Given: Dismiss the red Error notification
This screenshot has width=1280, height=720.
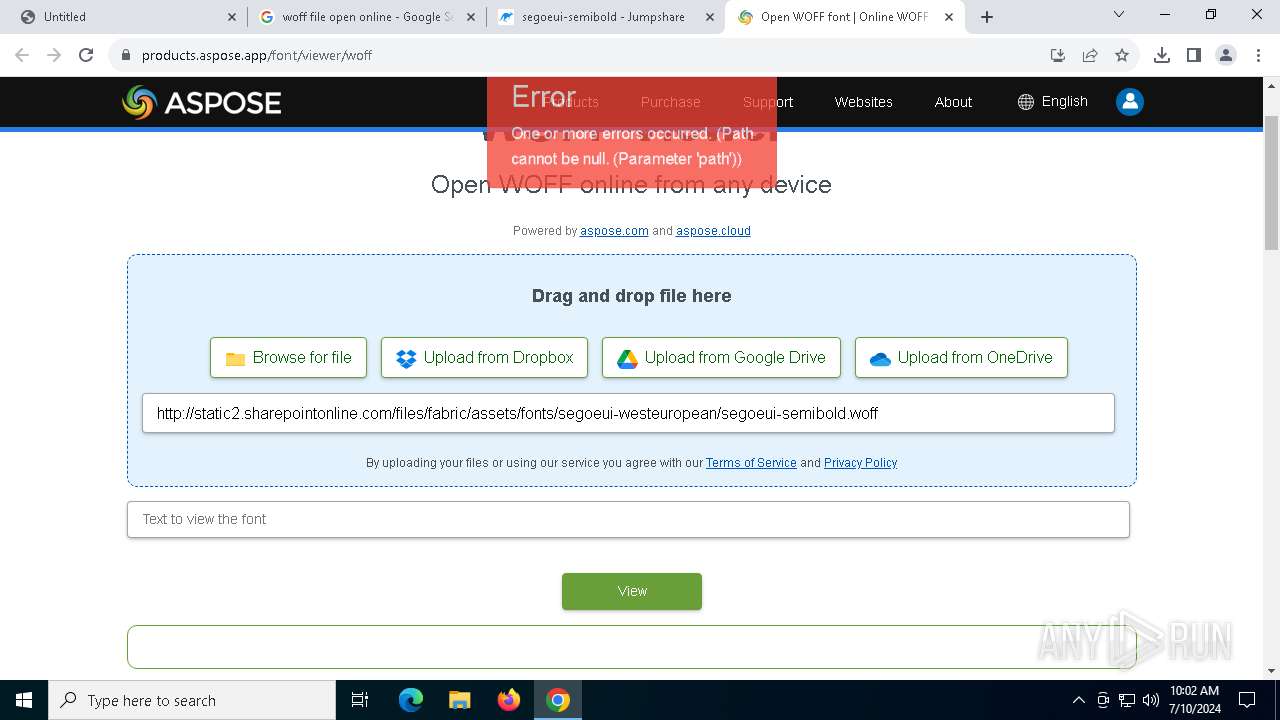Looking at the screenshot, I should coord(632,131).
